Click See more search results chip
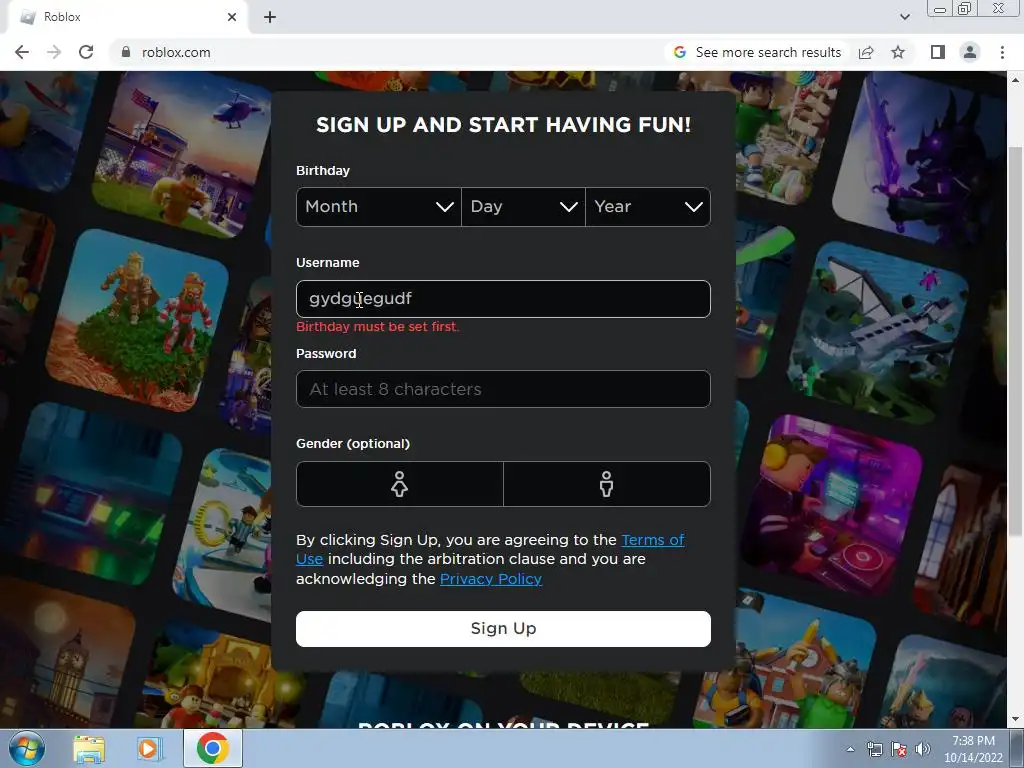 pos(758,52)
